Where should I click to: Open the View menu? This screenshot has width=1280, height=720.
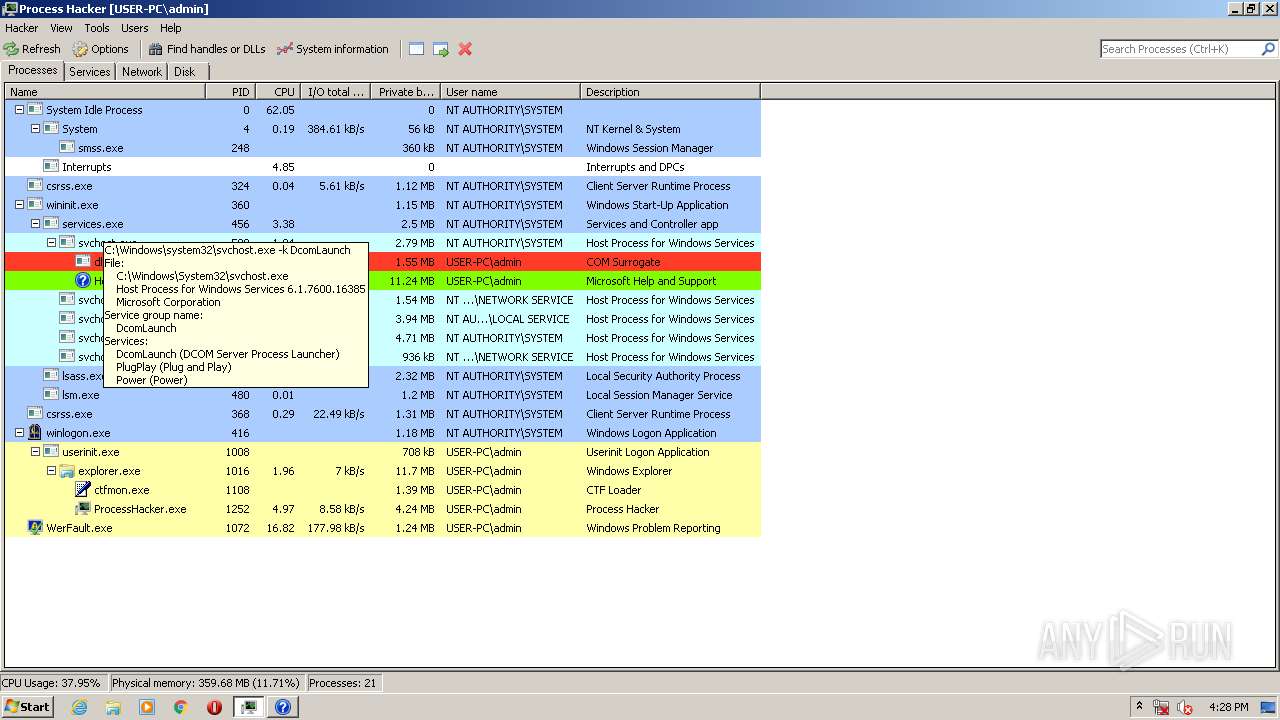(x=61, y=28)
